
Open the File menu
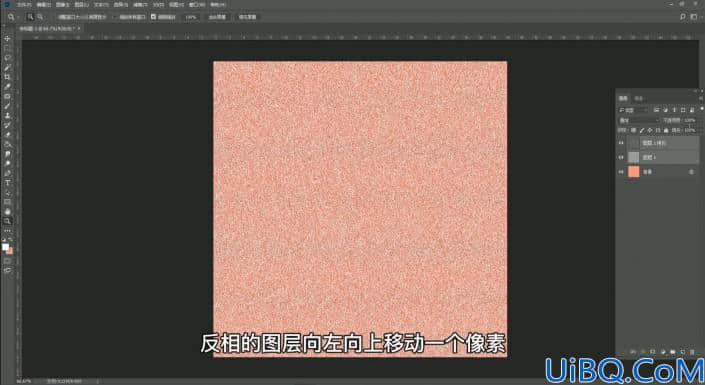(24, 4)
